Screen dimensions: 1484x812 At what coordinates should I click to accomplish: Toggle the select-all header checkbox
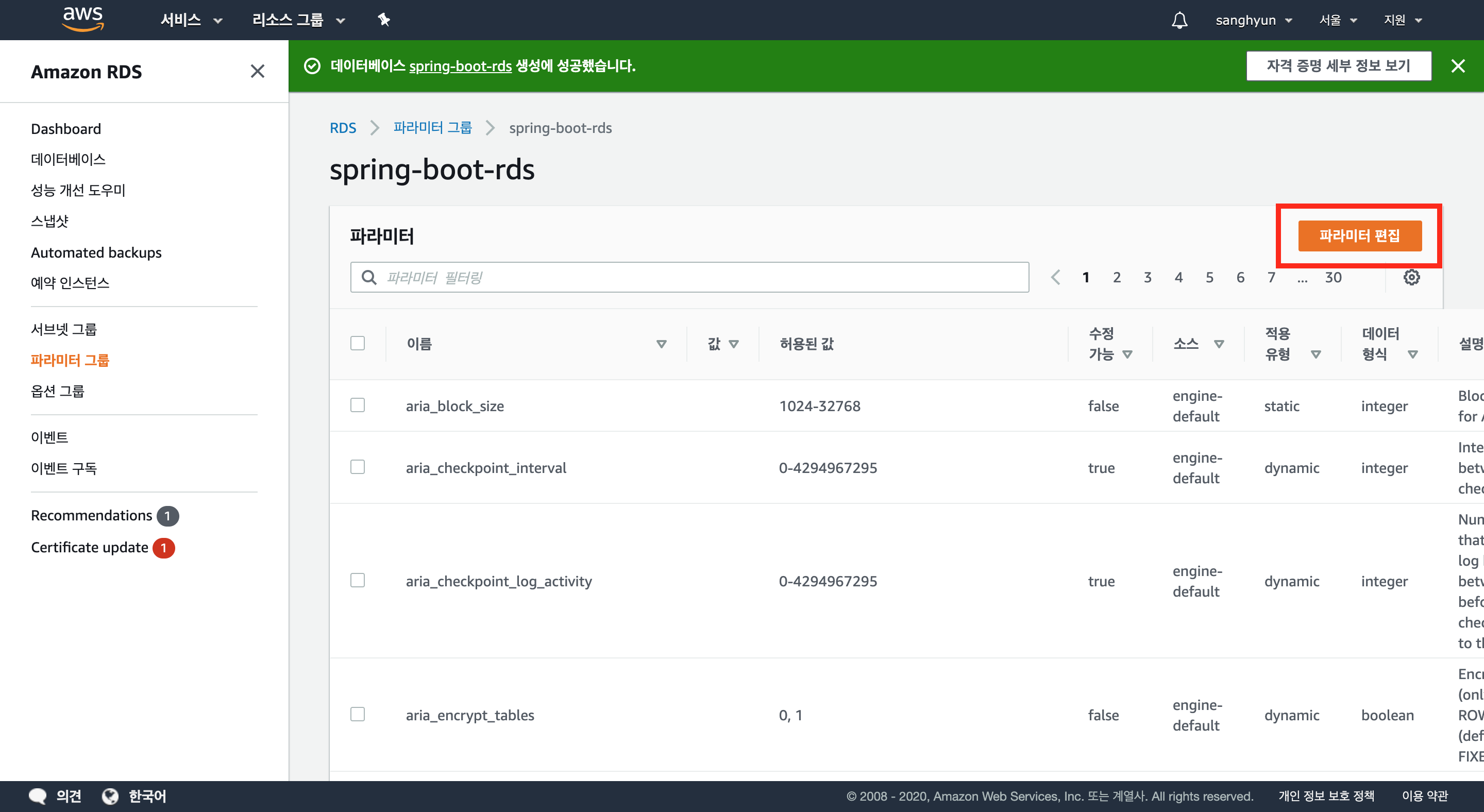click(358, 343)
